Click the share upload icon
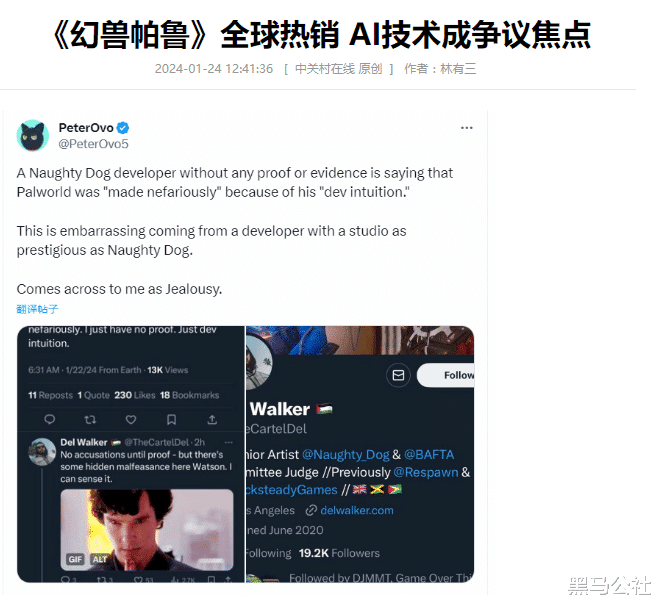 [212, 419]
